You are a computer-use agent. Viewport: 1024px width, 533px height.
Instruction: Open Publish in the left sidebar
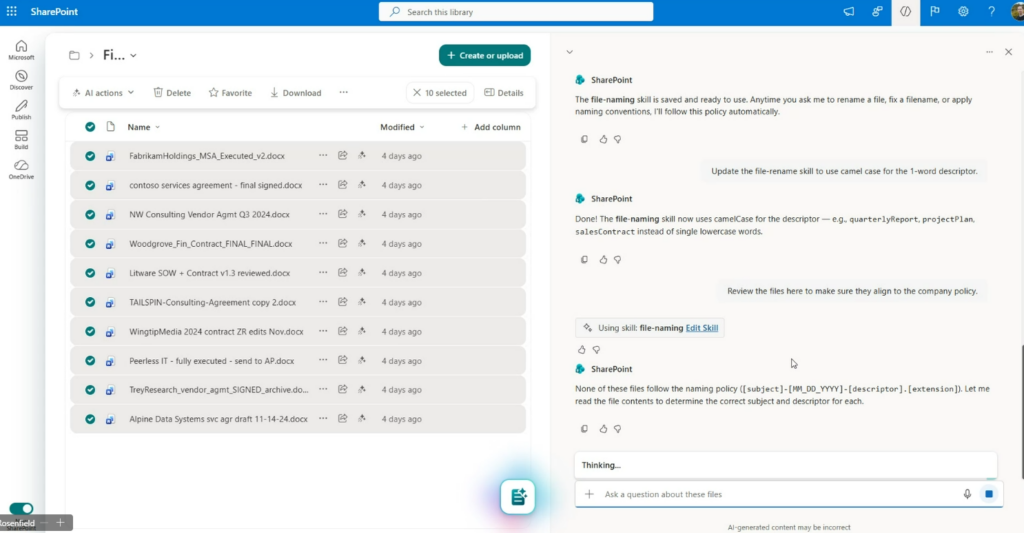click(x=21, y=109)
